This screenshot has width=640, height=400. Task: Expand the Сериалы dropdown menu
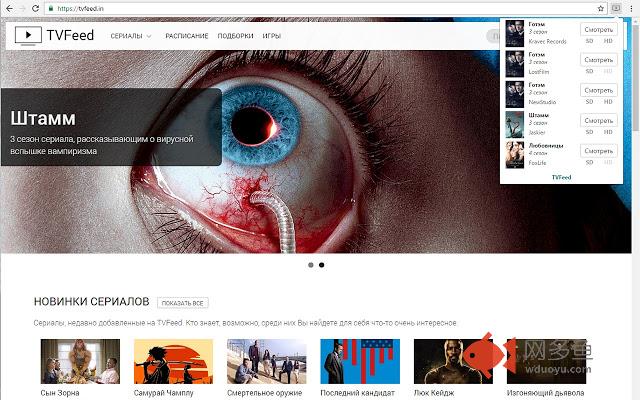131,36
